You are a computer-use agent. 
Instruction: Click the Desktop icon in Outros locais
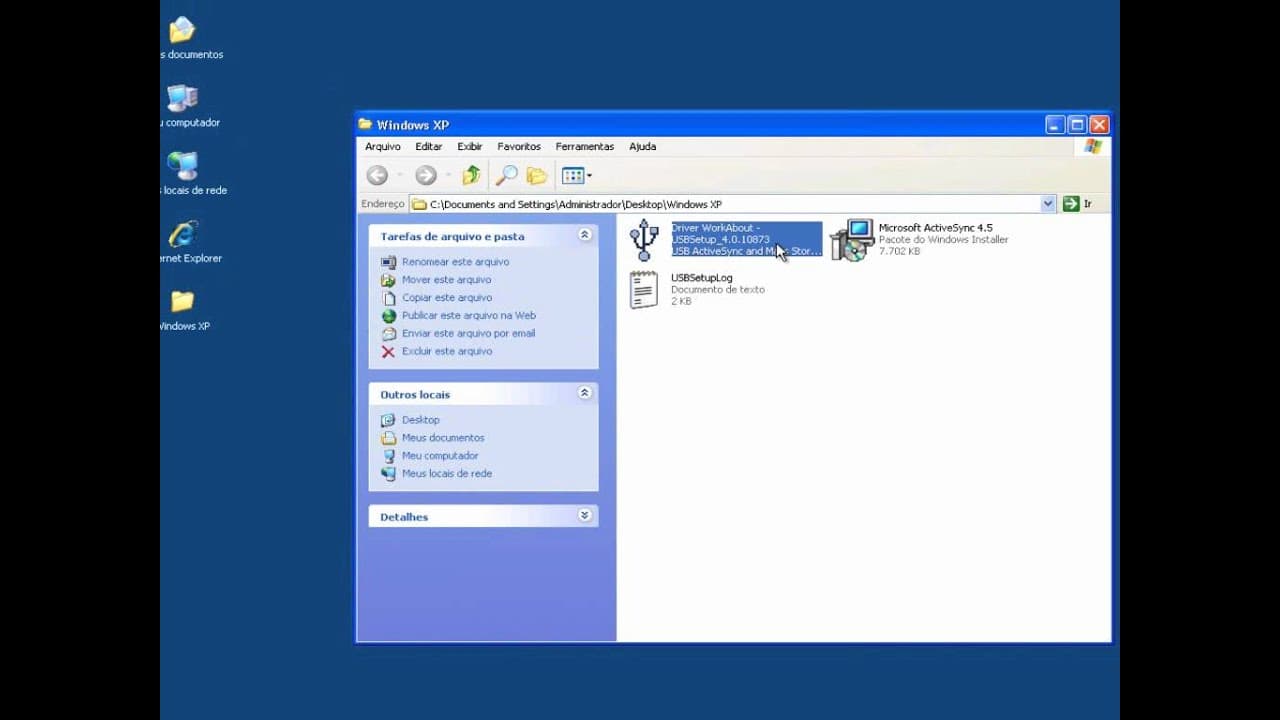click(388, 420)
